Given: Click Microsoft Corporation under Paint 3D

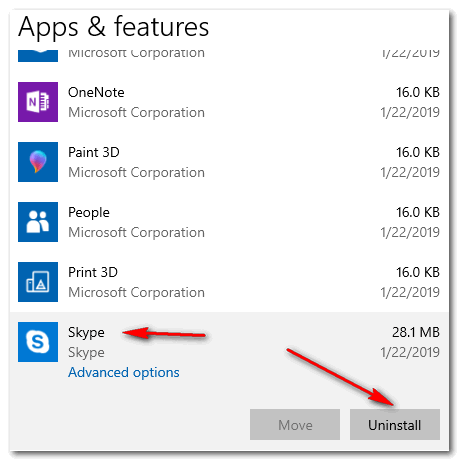Looking at the screenshot, I should point(136,172).
